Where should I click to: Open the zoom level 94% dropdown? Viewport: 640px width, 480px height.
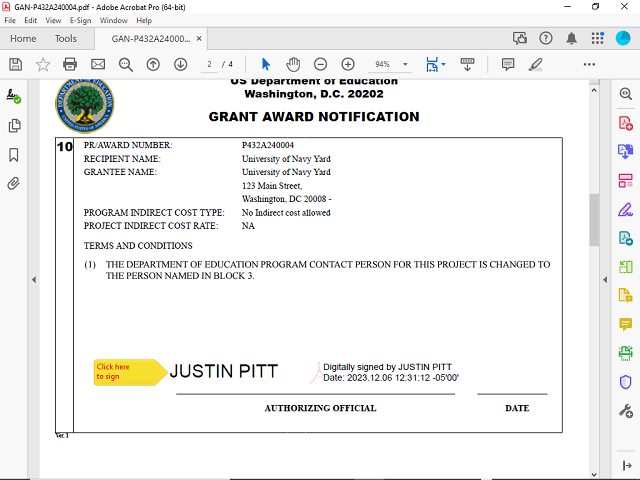point(388,64)
